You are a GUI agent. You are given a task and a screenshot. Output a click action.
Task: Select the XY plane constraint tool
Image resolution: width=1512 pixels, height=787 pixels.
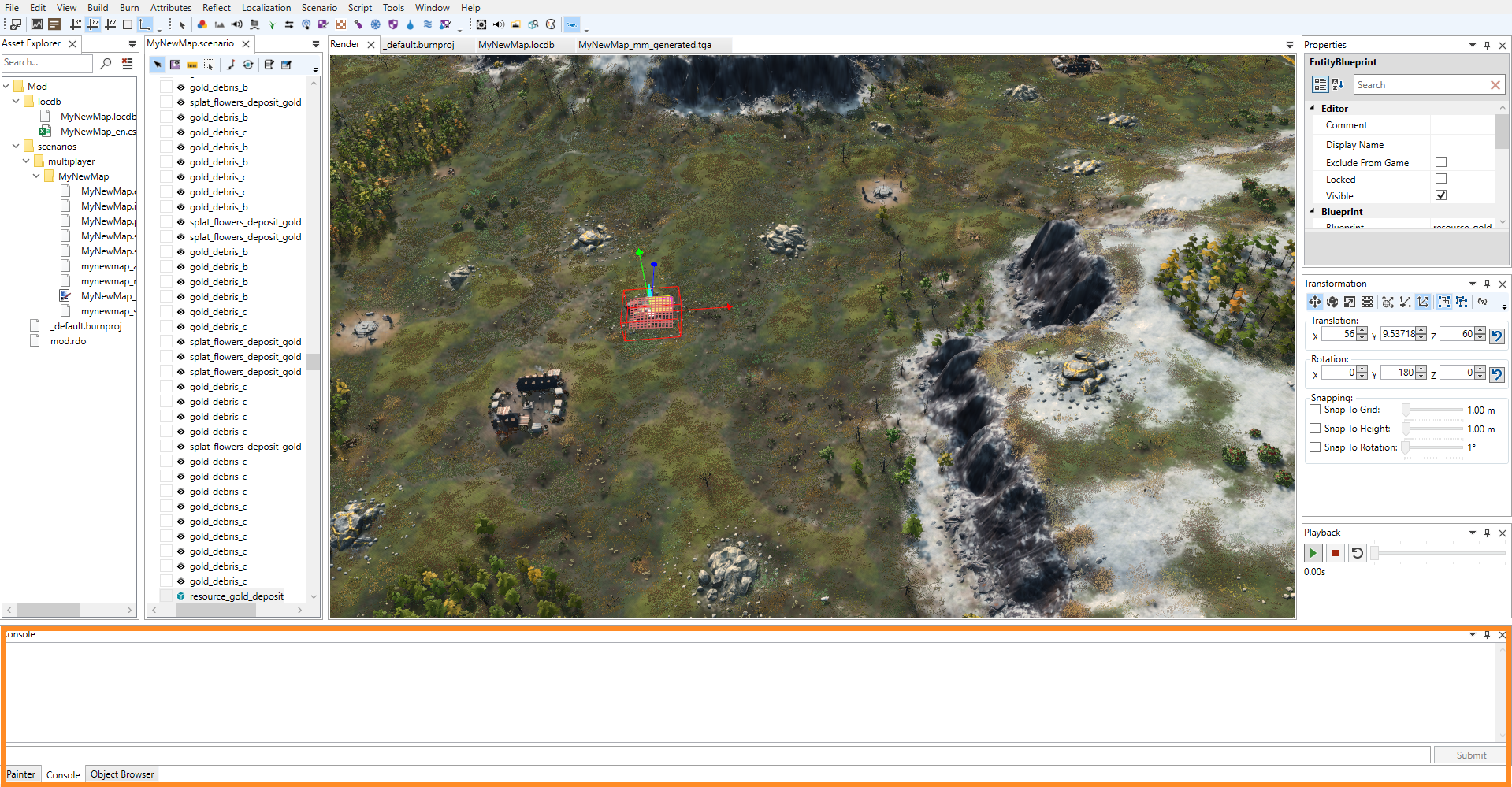coord(76,24)
